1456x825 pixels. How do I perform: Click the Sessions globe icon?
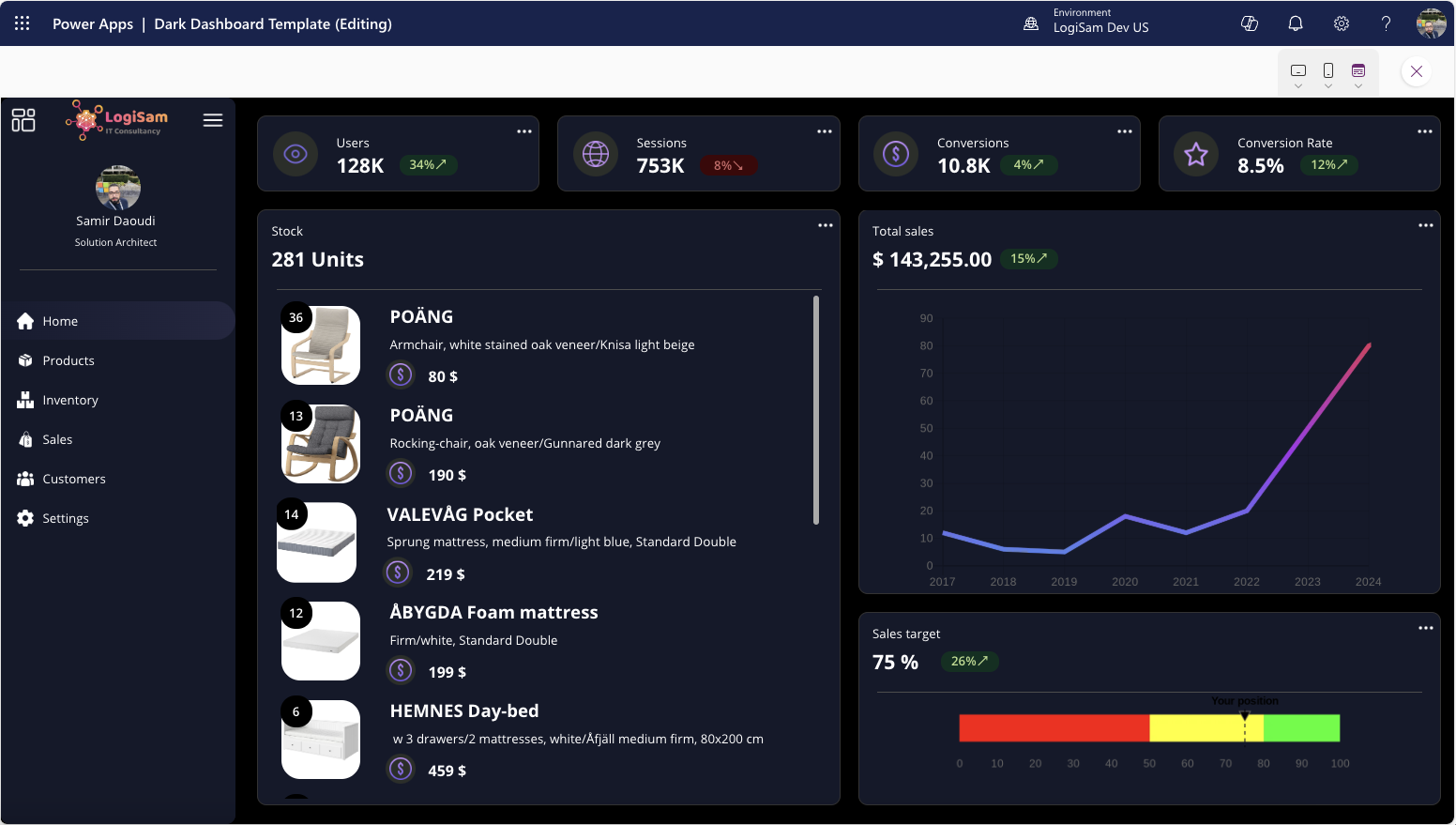(x=596, y=154)
